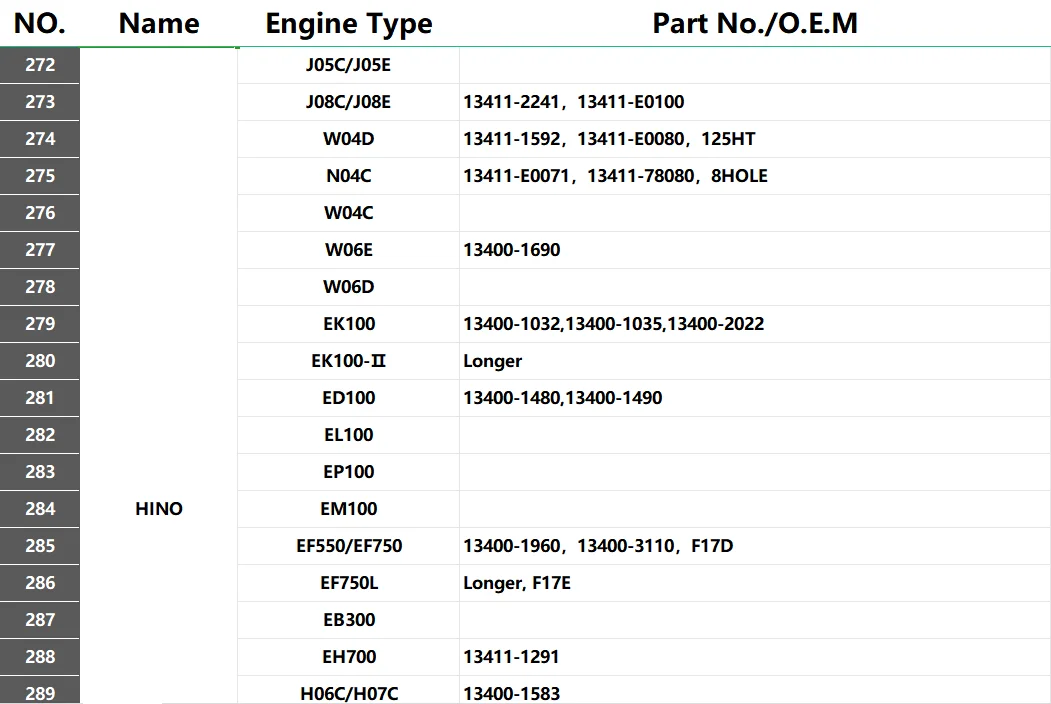Select the EK100-II engine type cell

pos(349,361)
